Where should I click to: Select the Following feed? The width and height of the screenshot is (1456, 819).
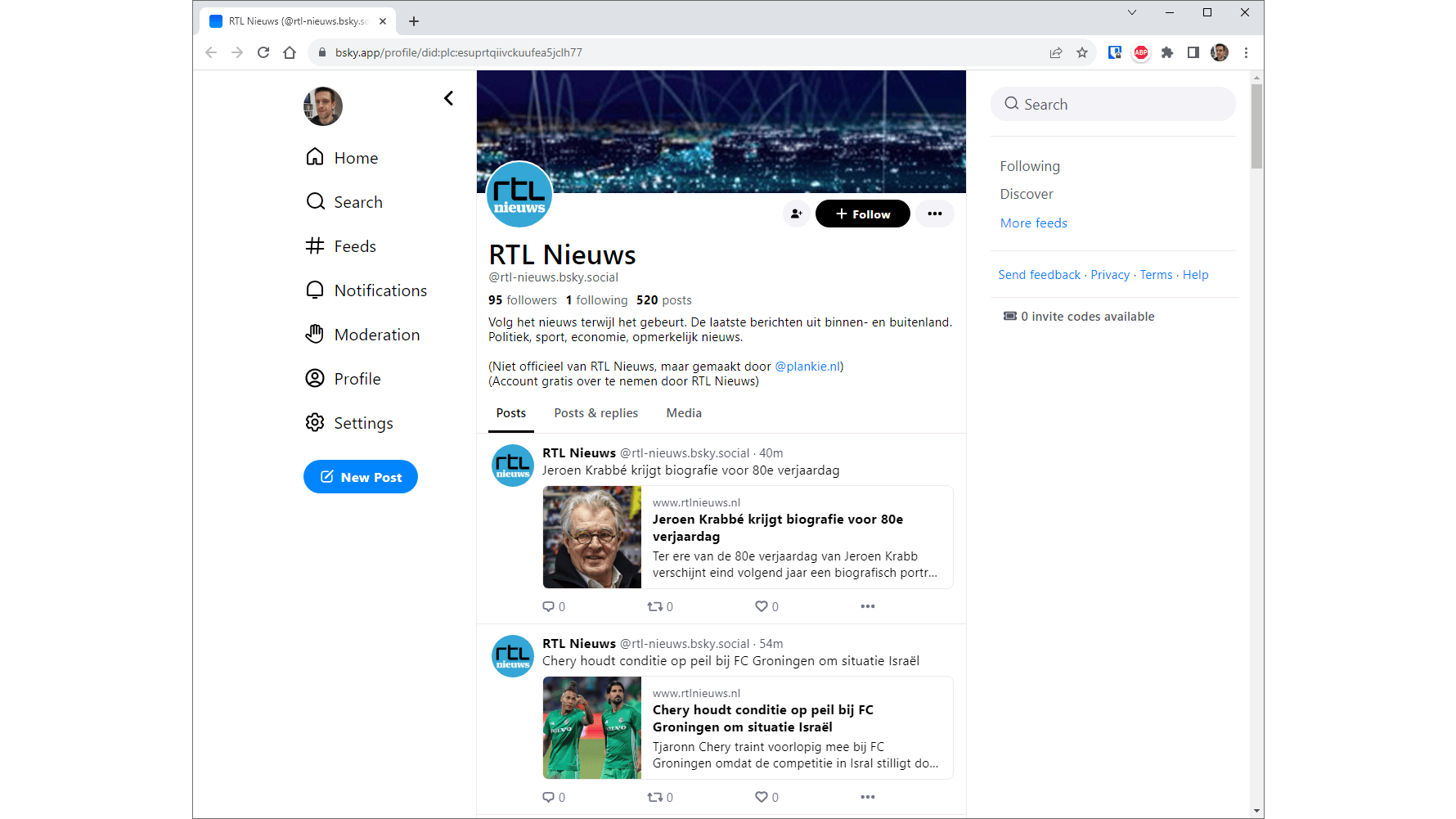click(1030, 166)
